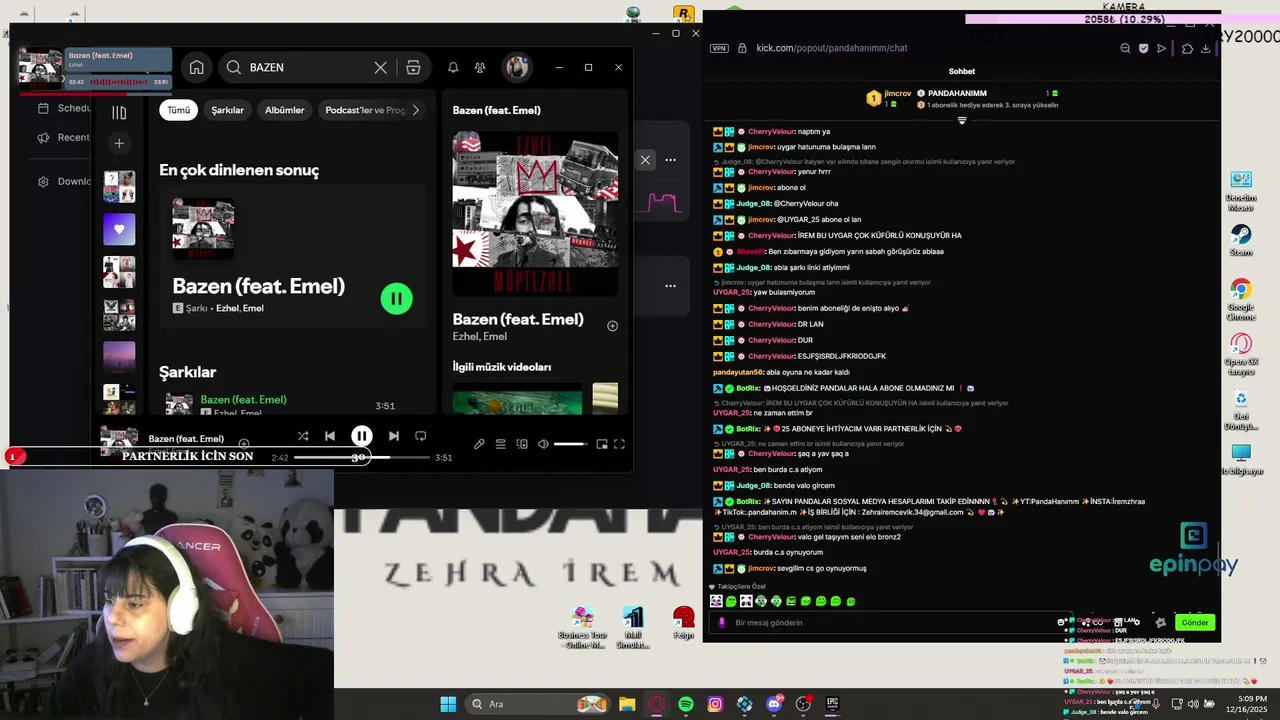
Task: Insert the first panda emote in chat
Action: coord(716,601)
